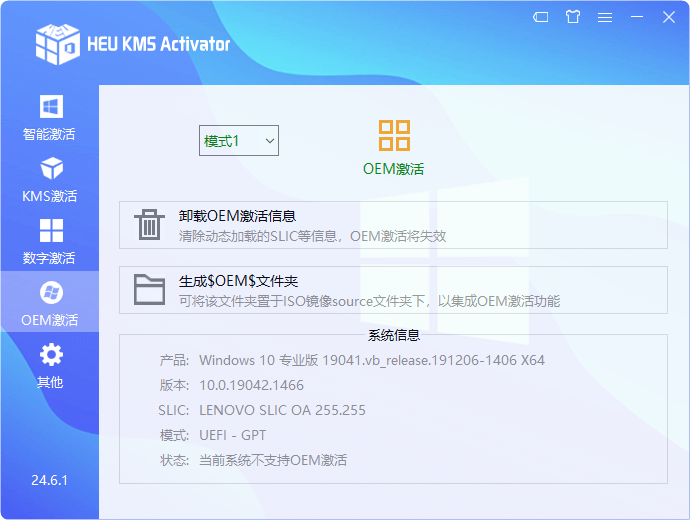Close the HEU KMS Activator window
Screen dimensions: 690x520
coord(669,17)
